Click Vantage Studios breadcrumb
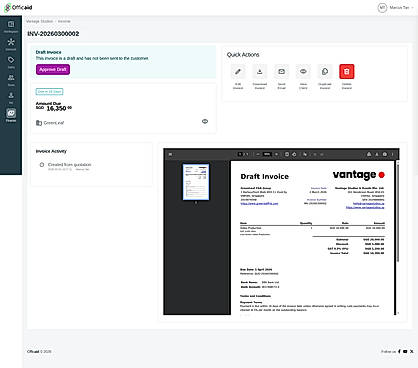This screenshot has width=418, height=368. click(x=39, y=21)
